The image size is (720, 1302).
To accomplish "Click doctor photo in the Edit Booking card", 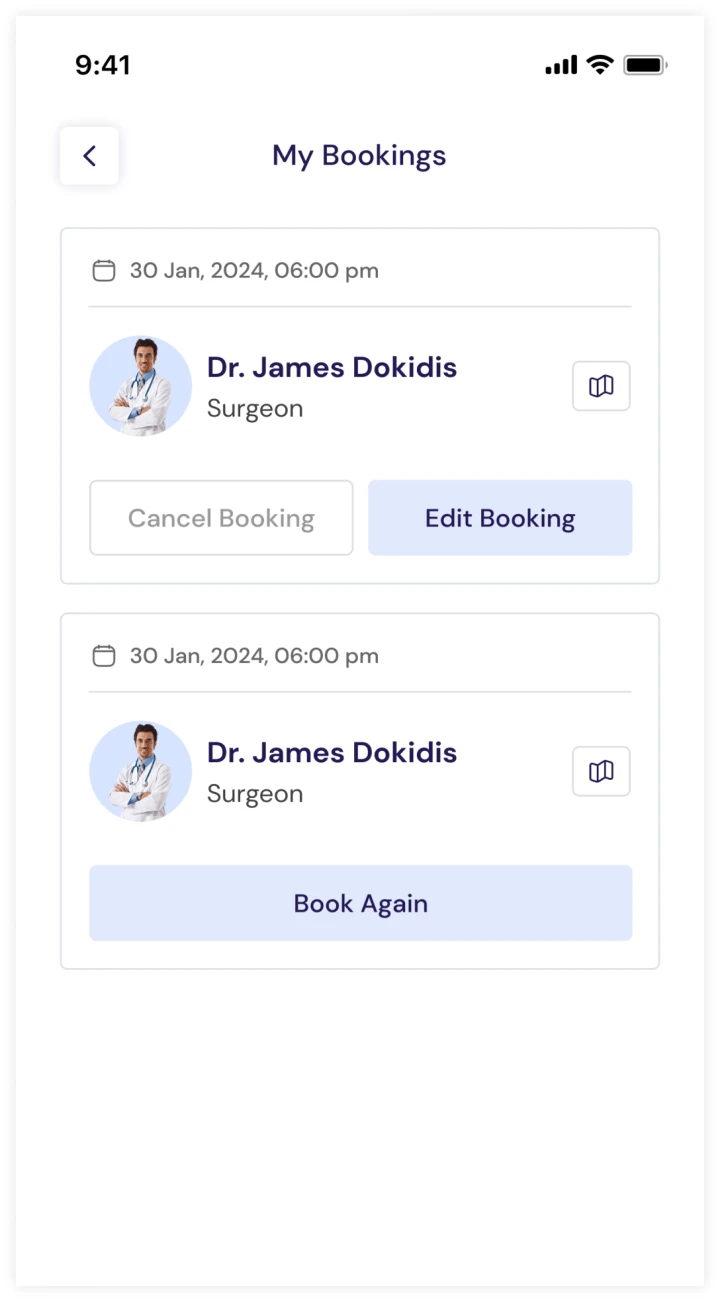I will (x=140, y=386).
